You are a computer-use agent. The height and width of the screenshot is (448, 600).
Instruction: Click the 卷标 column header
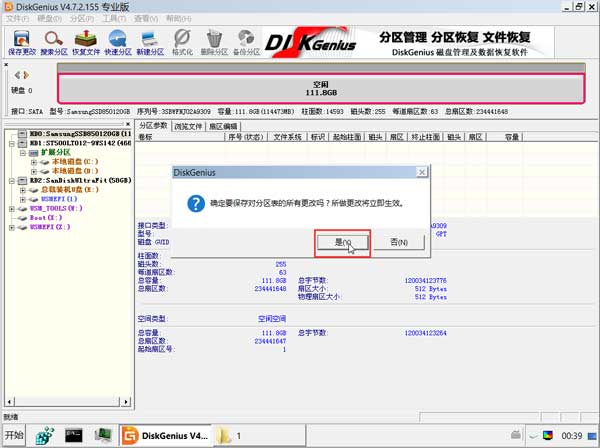[x=181, y=137]
